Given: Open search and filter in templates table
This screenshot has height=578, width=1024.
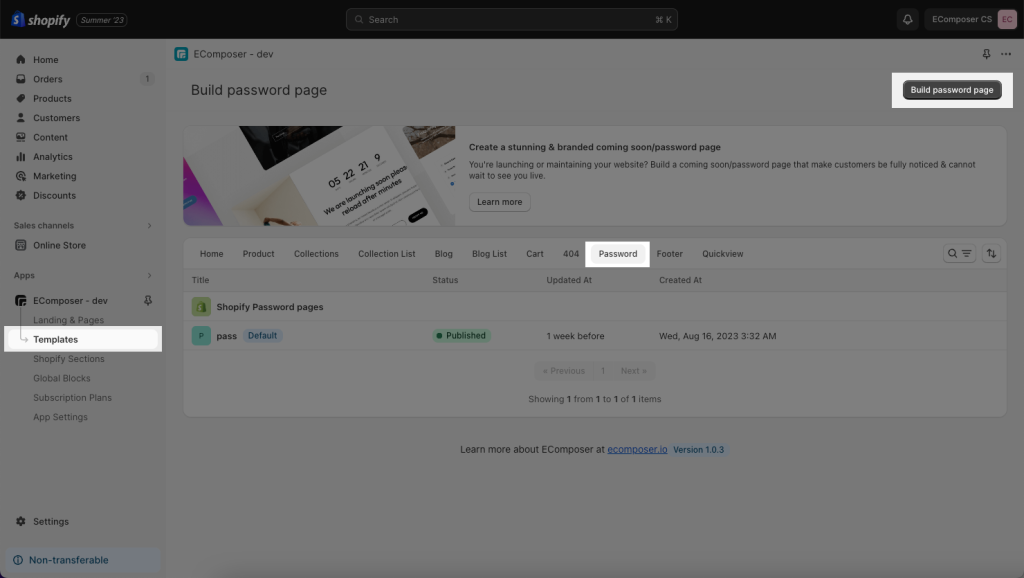Looking at the screenshot, I should (x=959, y=253).
